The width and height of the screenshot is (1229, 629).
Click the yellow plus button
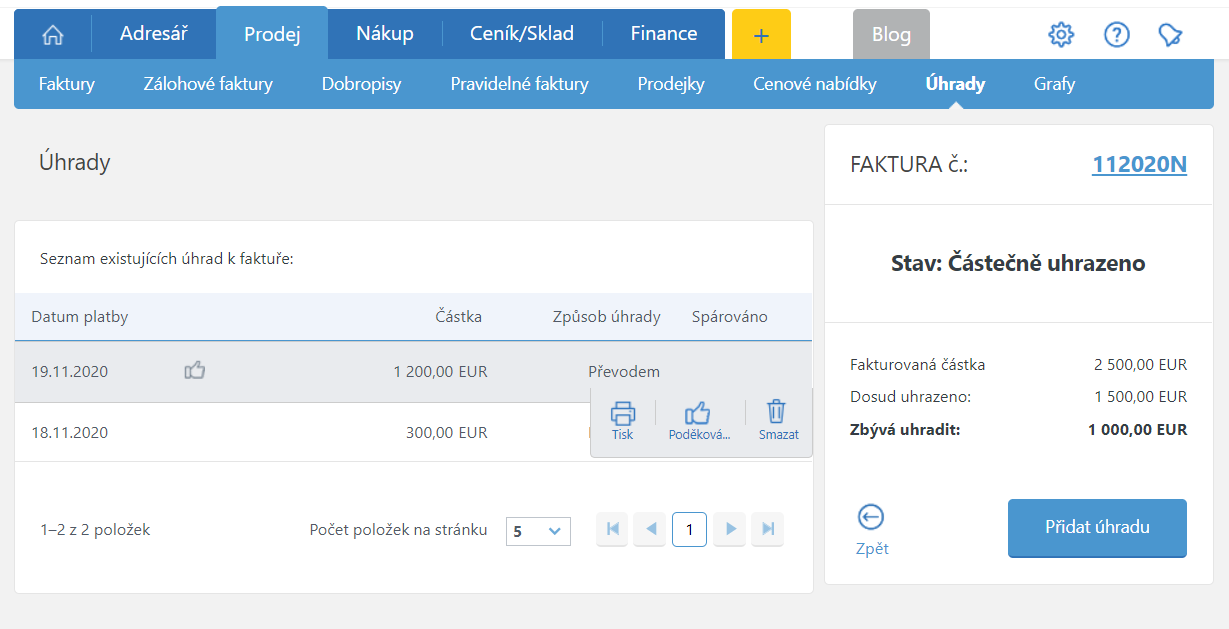tap(761, 35)
